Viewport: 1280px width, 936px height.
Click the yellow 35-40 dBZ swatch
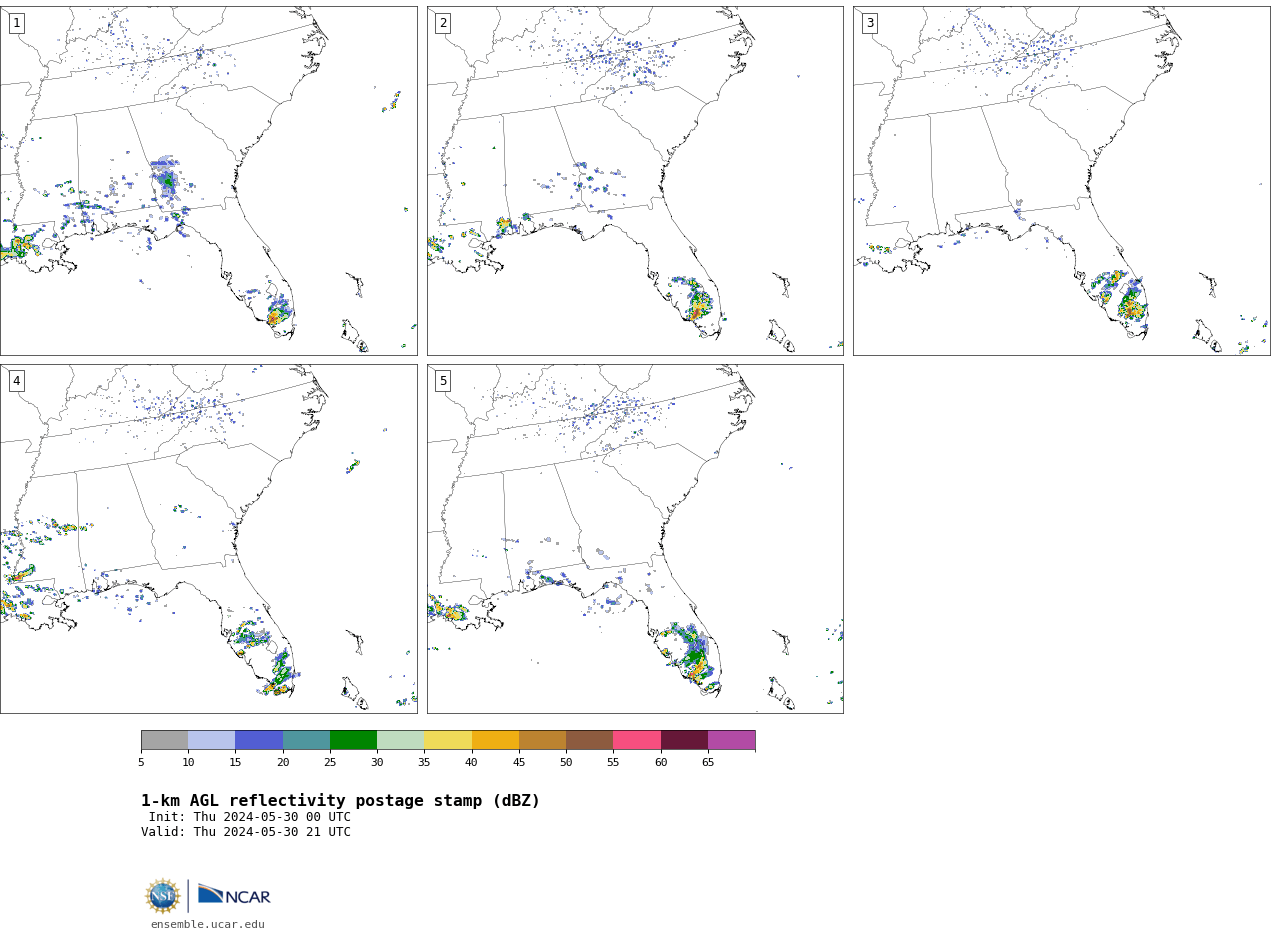pyautogui.click(x=448, y=740)
